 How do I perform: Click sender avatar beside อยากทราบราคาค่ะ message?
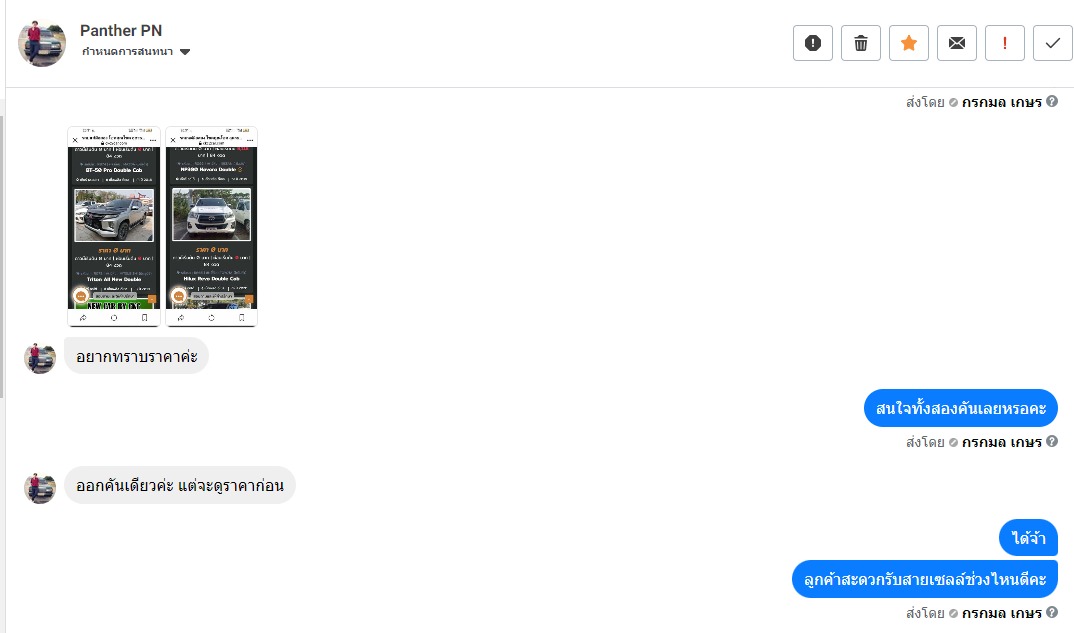(x=40, y=357)
